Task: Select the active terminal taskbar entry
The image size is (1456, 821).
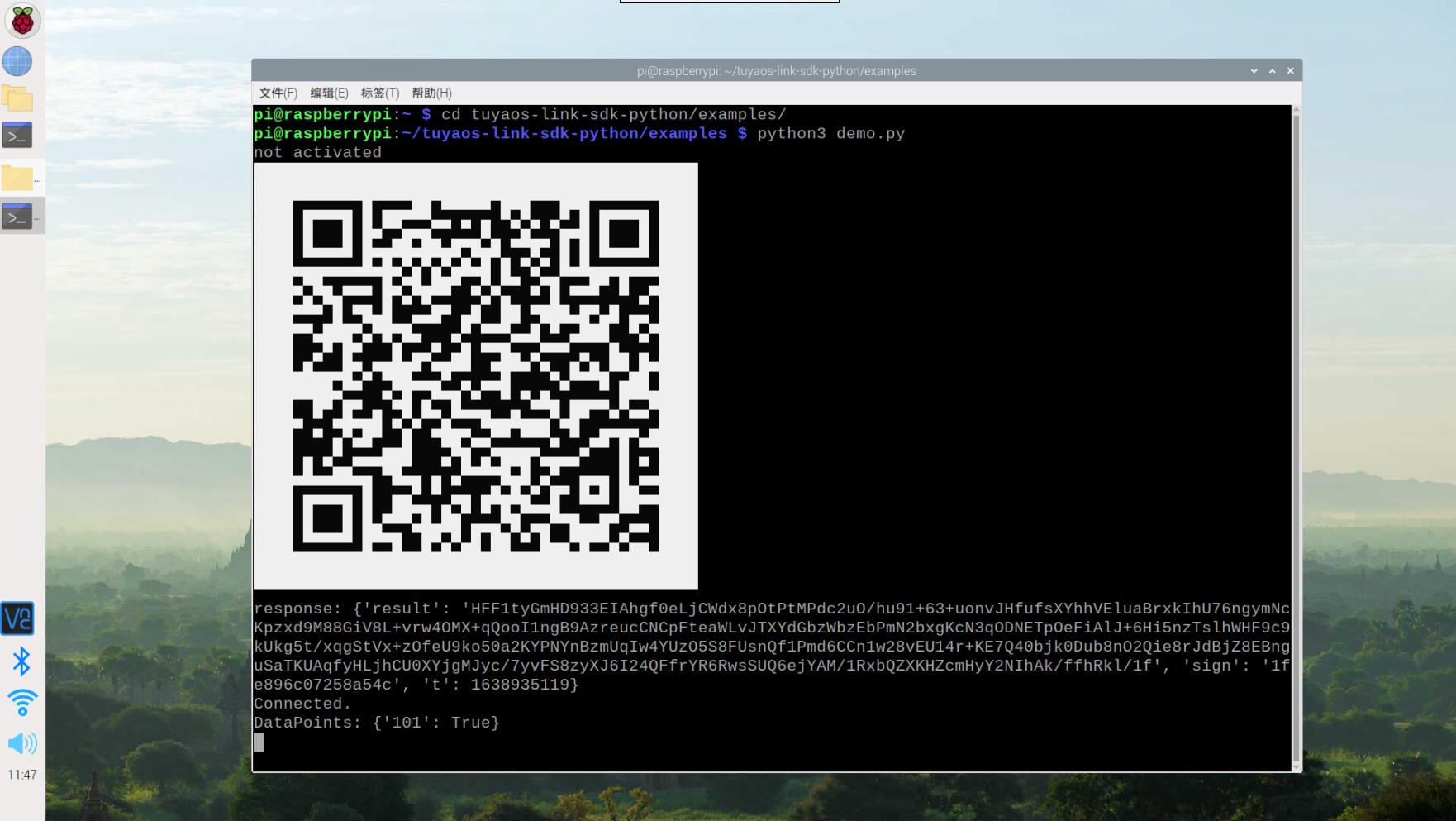Action: 21,217
